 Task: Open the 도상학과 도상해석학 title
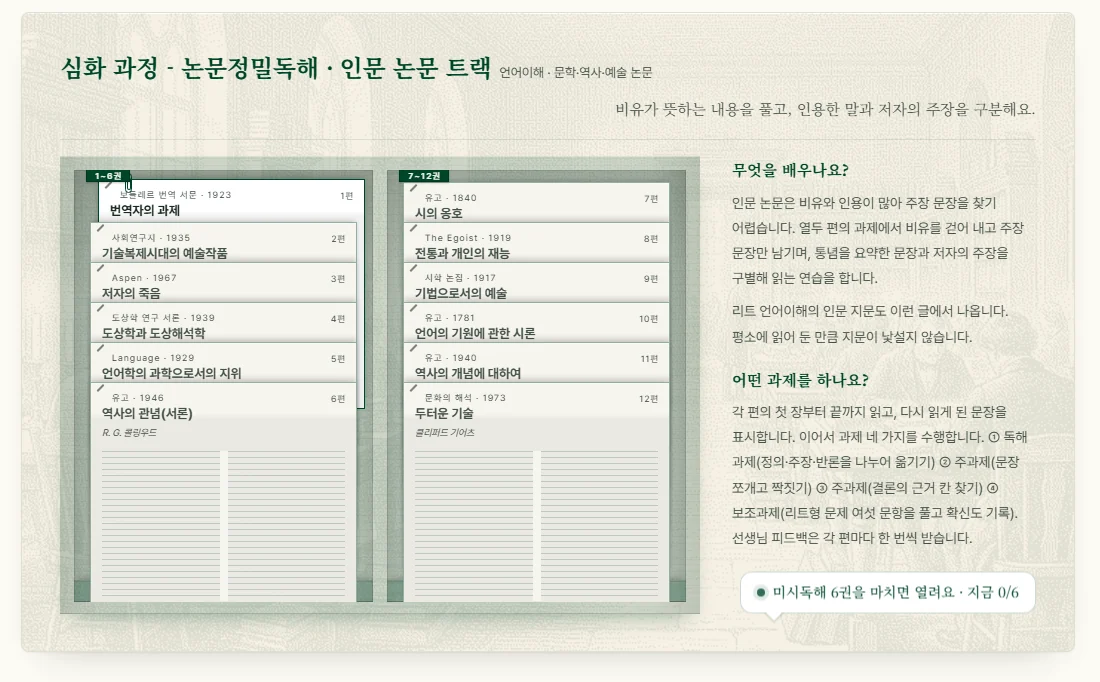tap(154, 333)
